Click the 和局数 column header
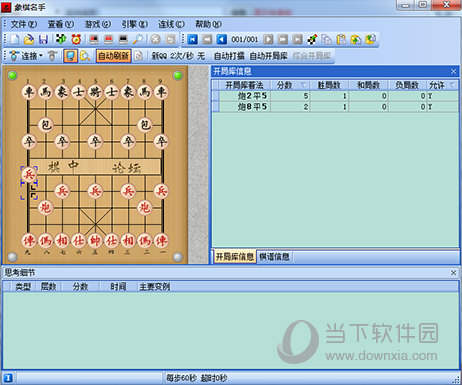462x385 pixels. pos(368,85)
